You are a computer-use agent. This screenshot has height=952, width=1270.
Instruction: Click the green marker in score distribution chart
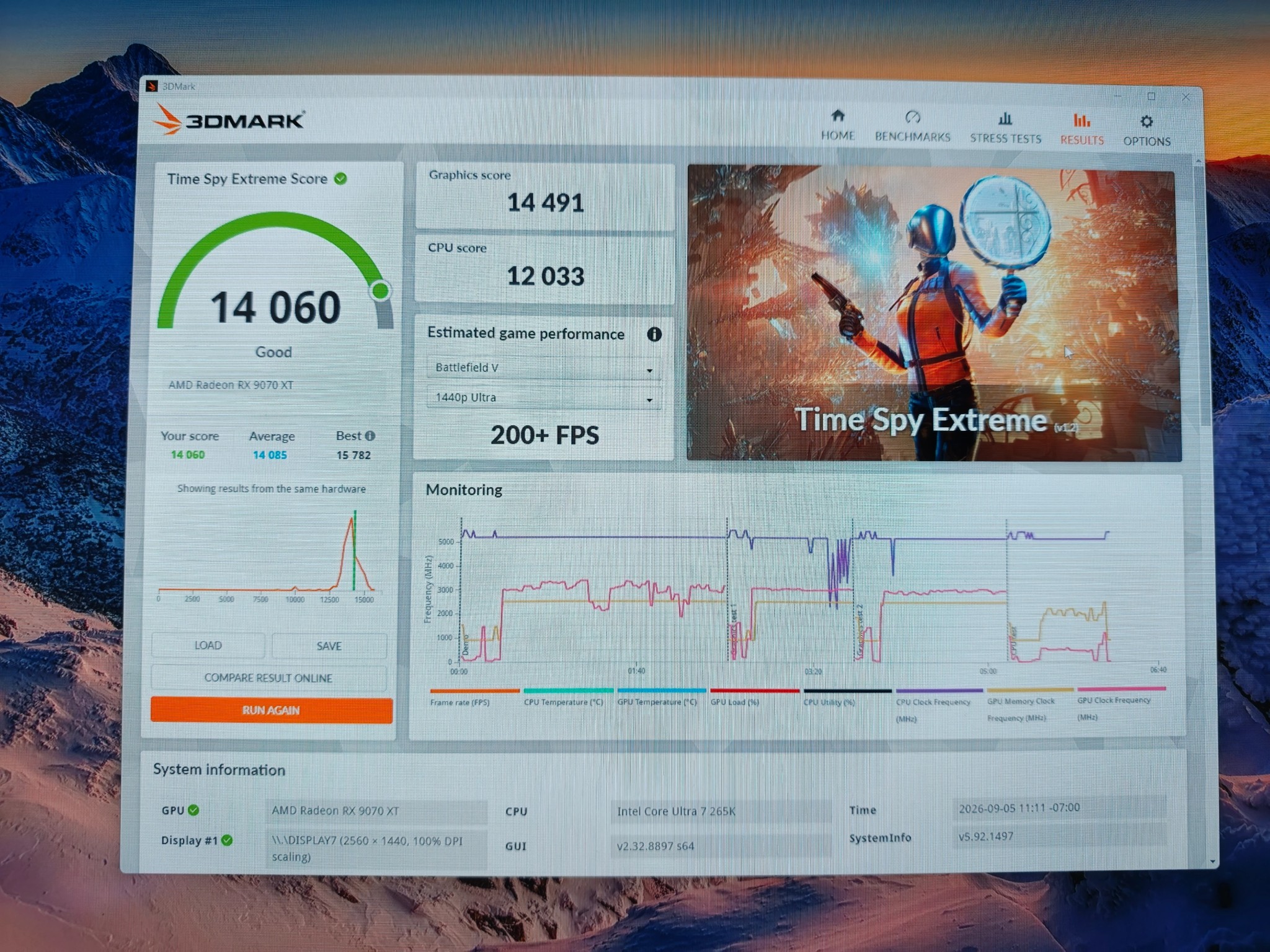(355, 550)
